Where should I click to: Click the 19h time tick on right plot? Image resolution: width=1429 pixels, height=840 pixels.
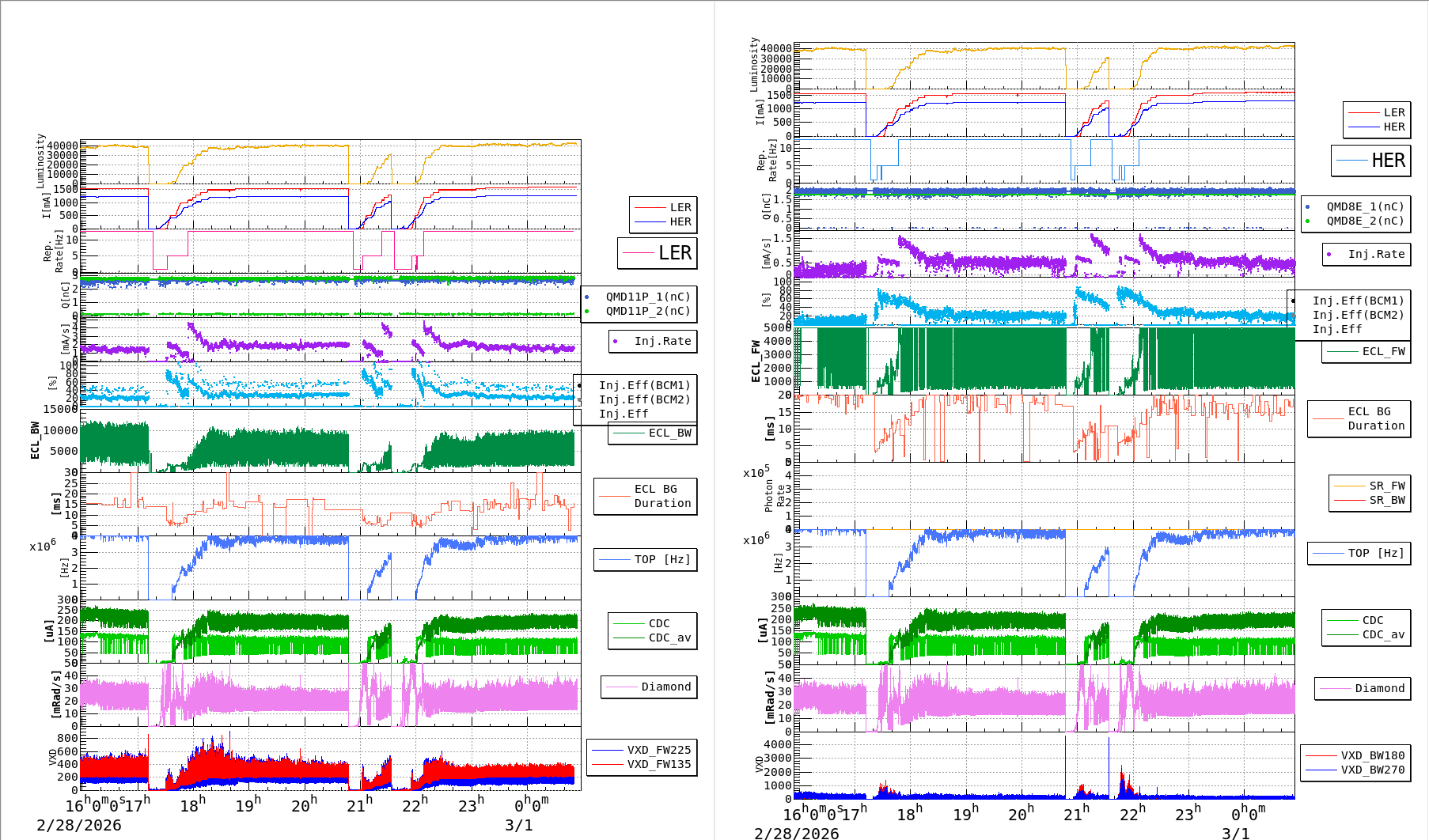pos(965,813)
